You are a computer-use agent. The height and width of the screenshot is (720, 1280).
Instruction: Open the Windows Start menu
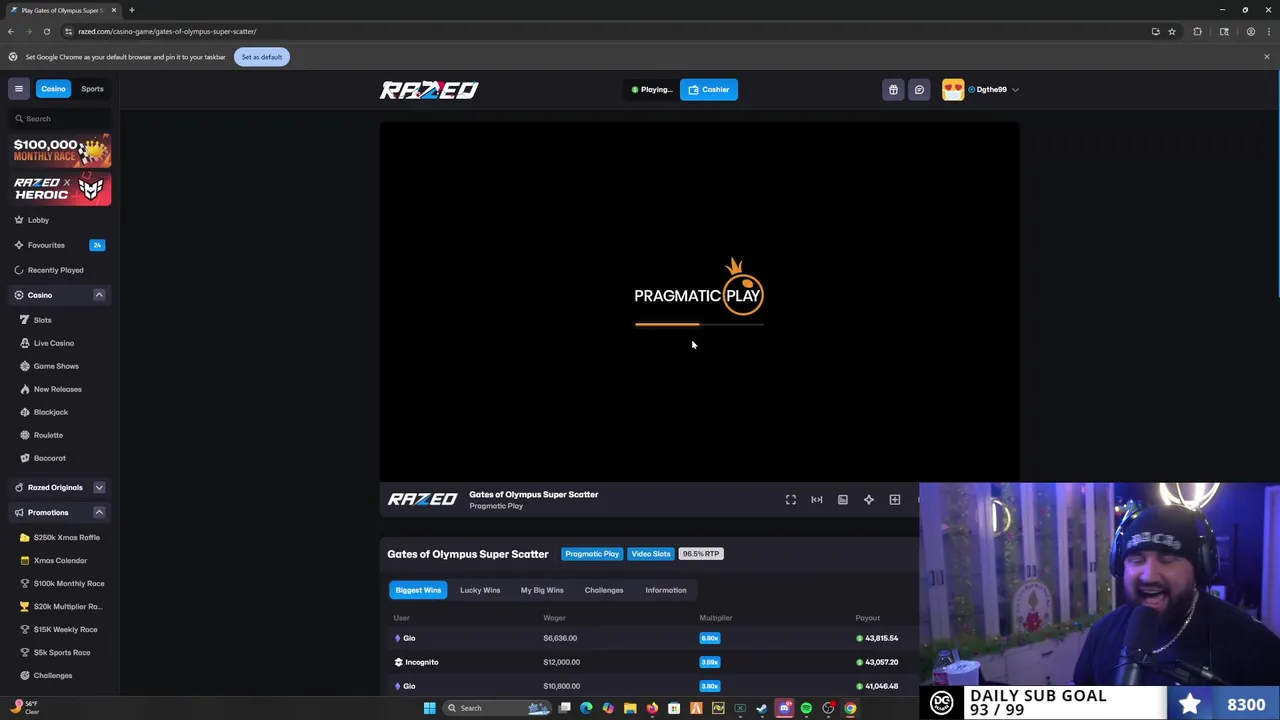pyautogui.click(x=429, y=708)
